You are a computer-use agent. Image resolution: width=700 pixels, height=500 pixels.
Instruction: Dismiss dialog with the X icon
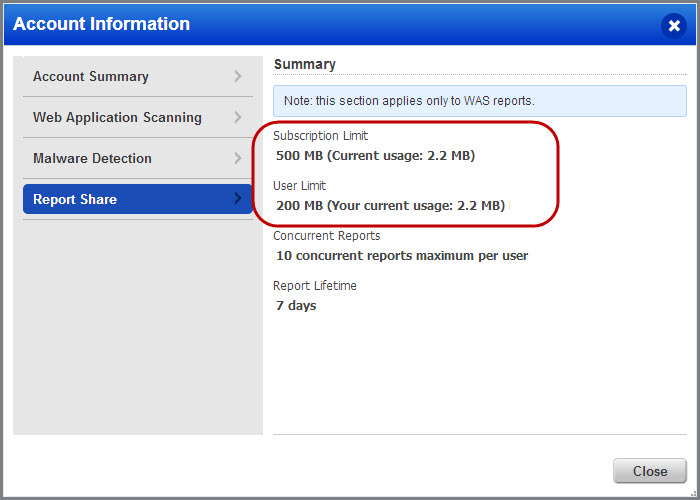coord(674,26)
